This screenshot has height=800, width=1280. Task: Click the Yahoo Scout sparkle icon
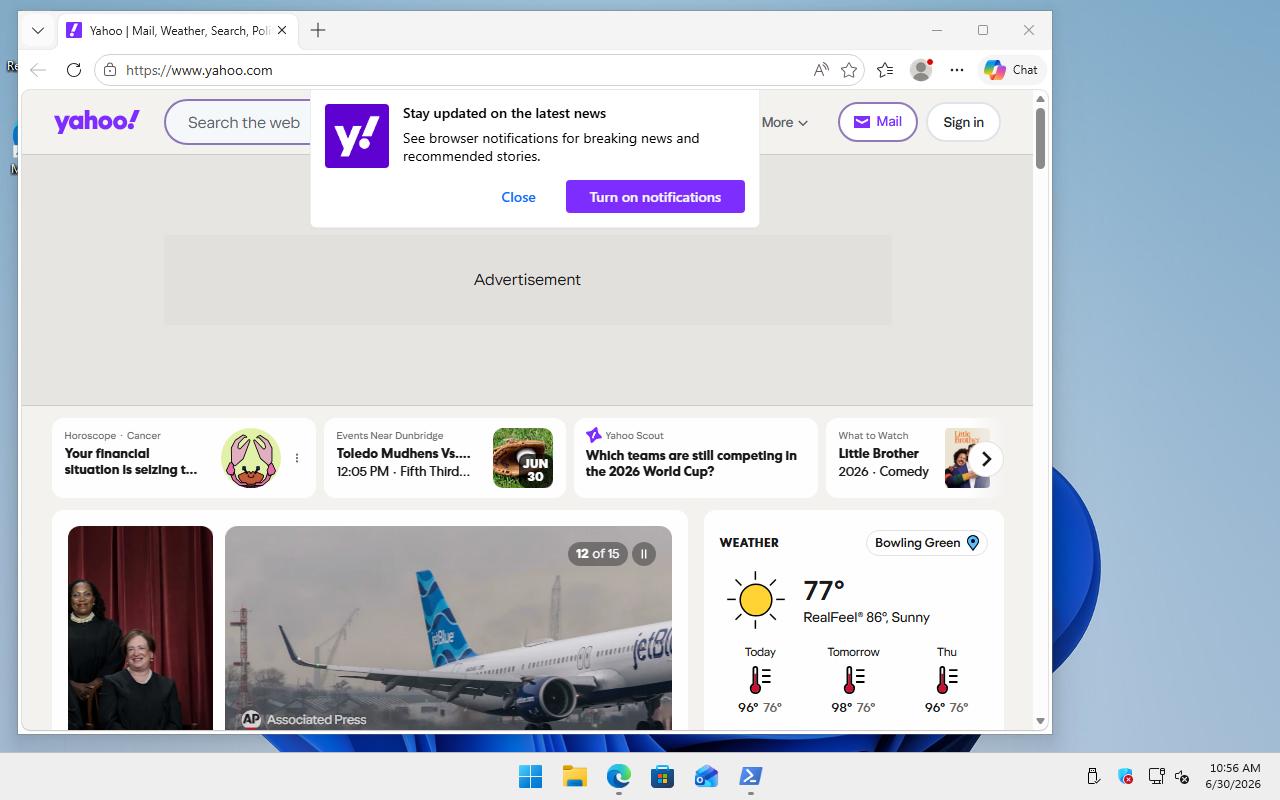[593, 435]
